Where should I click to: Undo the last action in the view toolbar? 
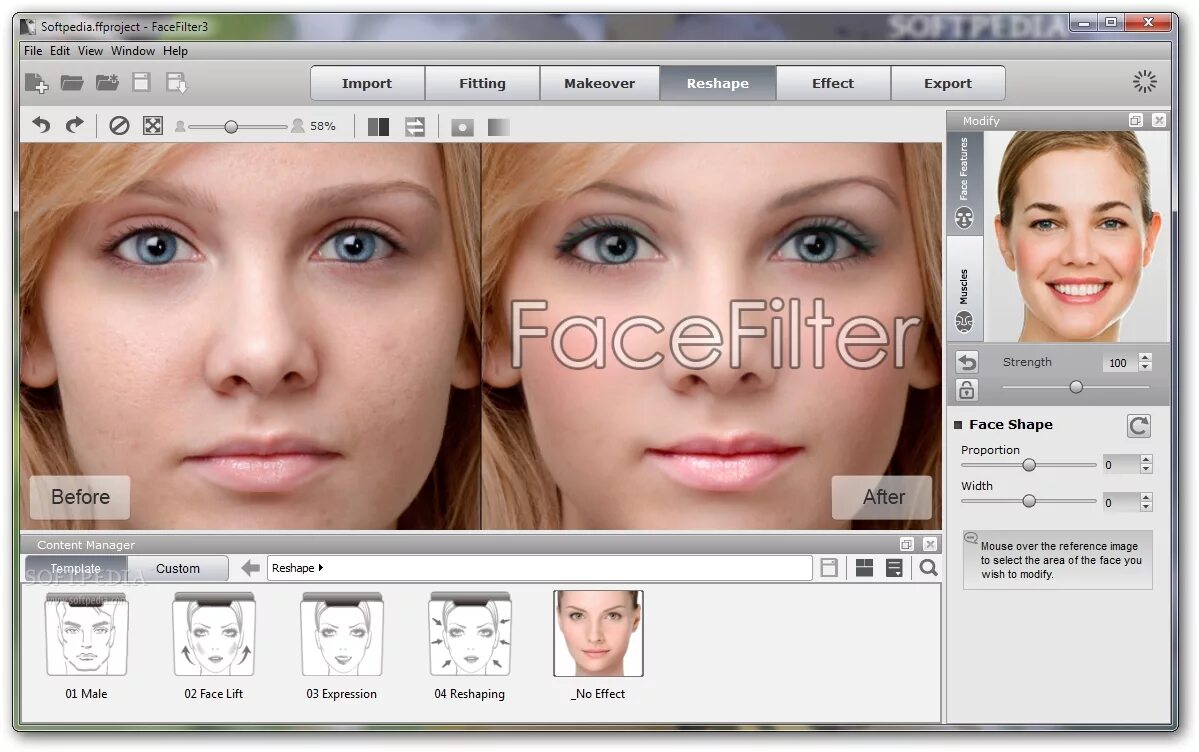[41, 125]
